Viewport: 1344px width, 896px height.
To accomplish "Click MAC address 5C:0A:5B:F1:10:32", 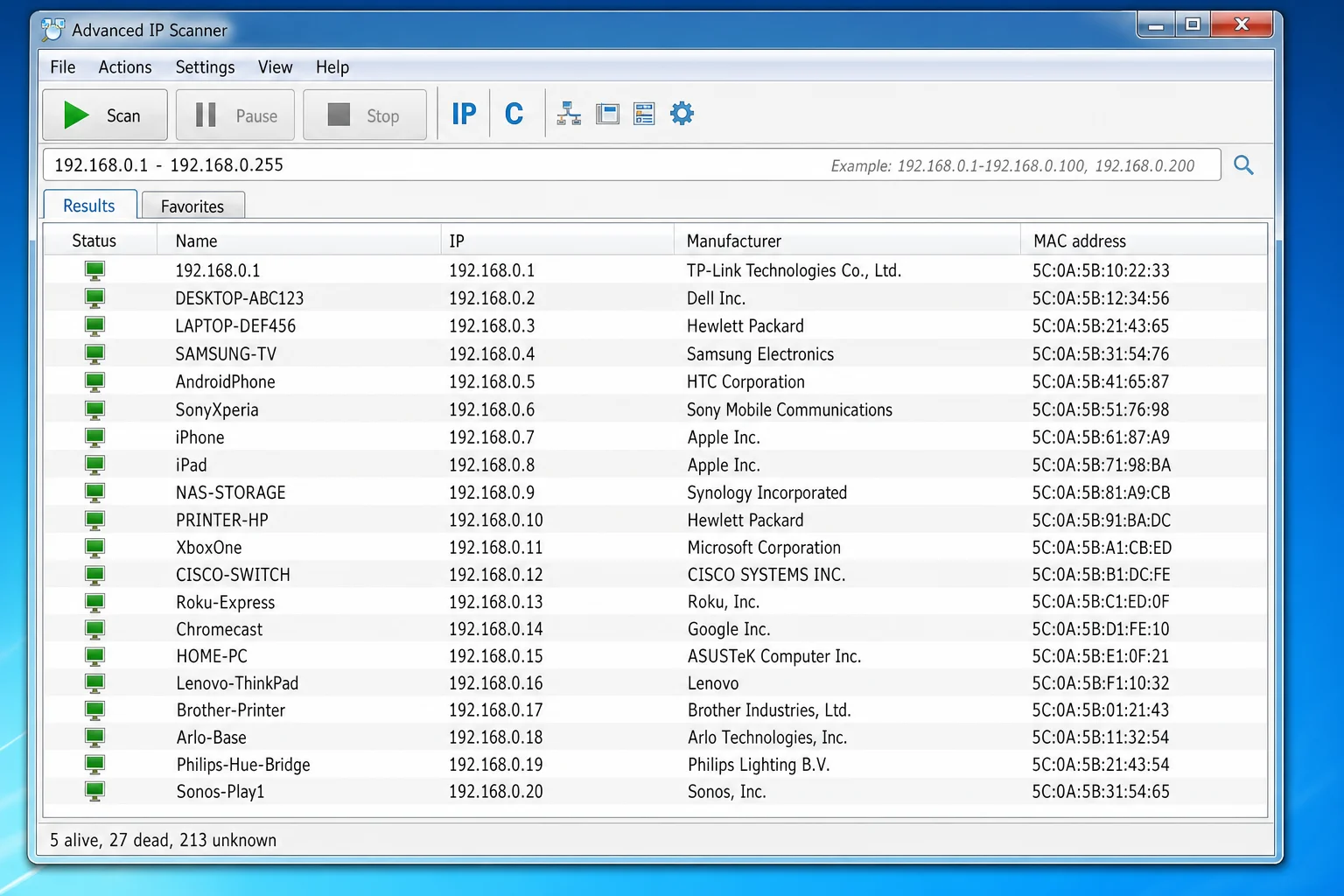I will coord(1101,683).
